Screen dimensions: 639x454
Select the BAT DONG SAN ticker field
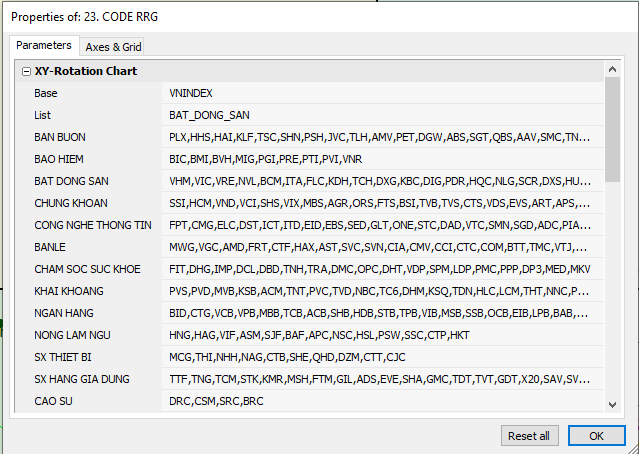pyautogui.click(x=382, y=181)
